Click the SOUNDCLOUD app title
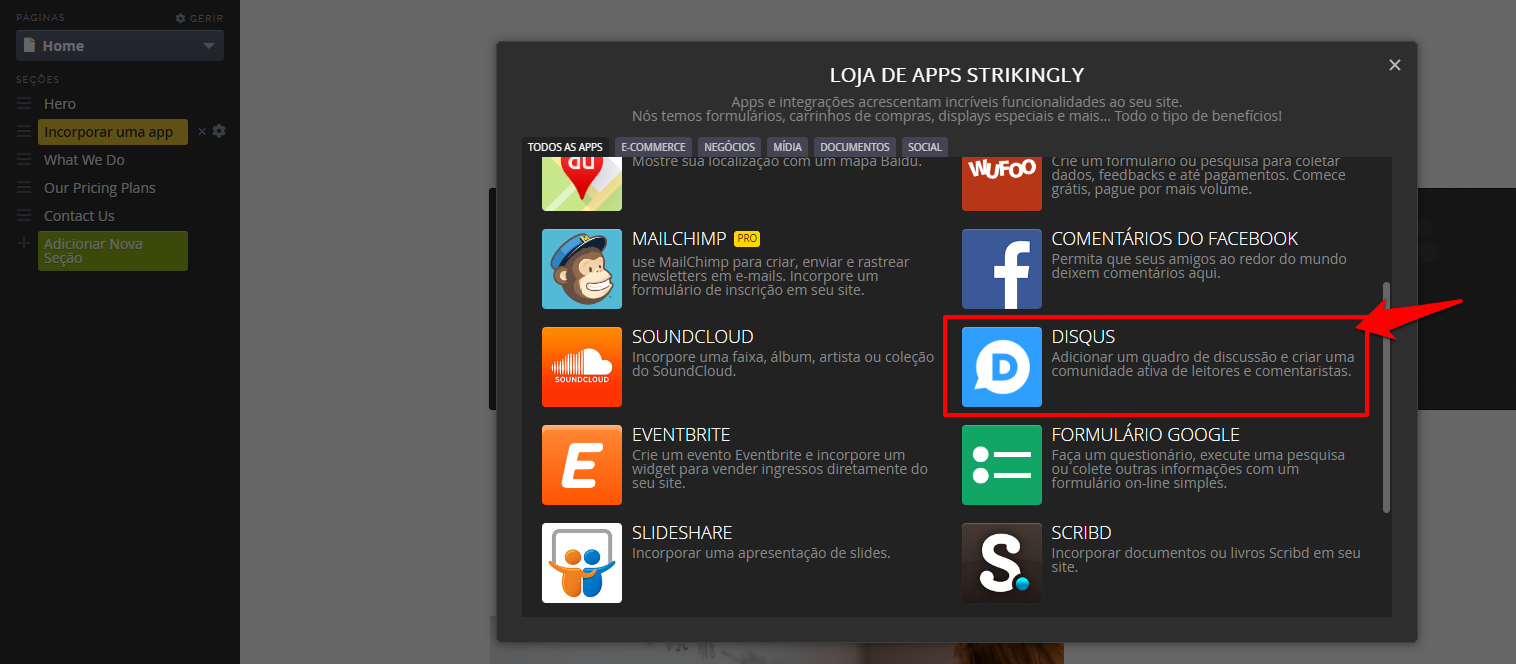Viewport: 1516px width, 664px height. coord(693,337)
